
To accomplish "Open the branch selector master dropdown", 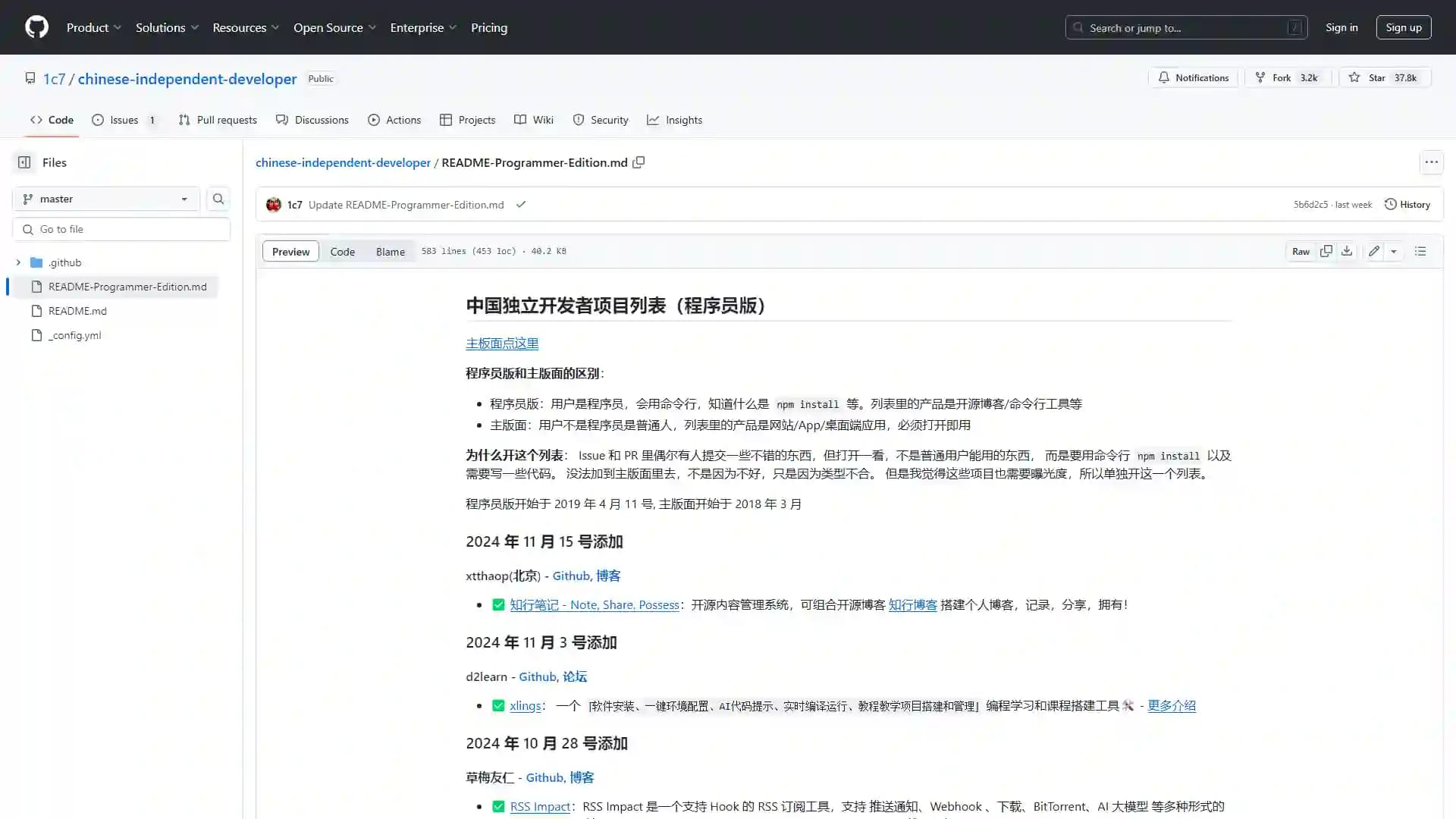I will click(x=105, y=198).
